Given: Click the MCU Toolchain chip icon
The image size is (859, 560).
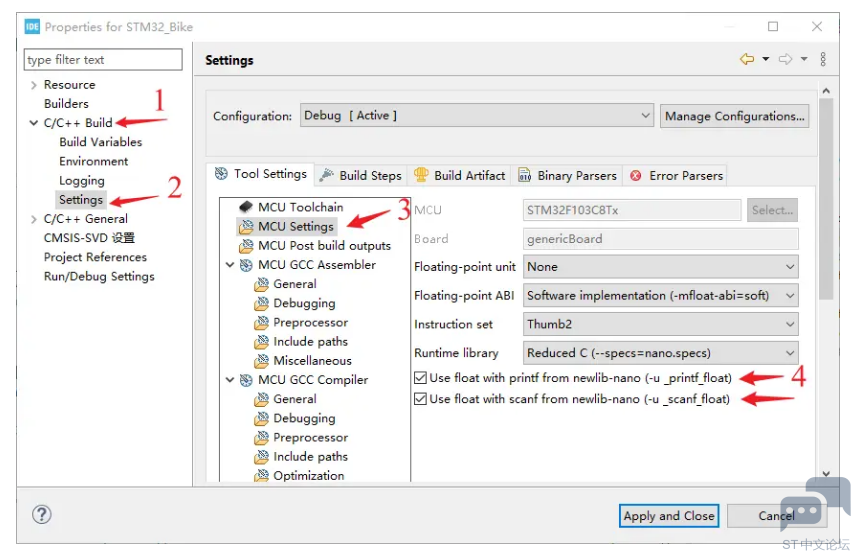Looking at the screenshot, I should (246, 207).
